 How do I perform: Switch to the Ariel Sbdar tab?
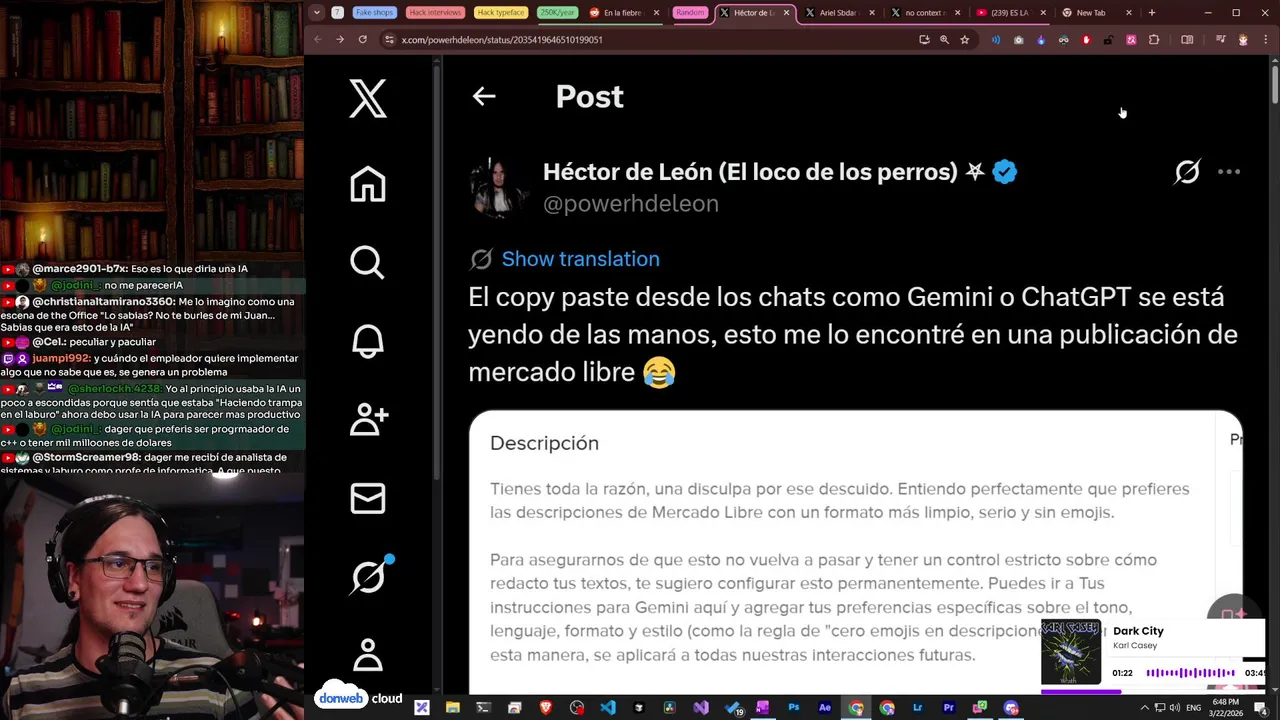tap(838, 13)
